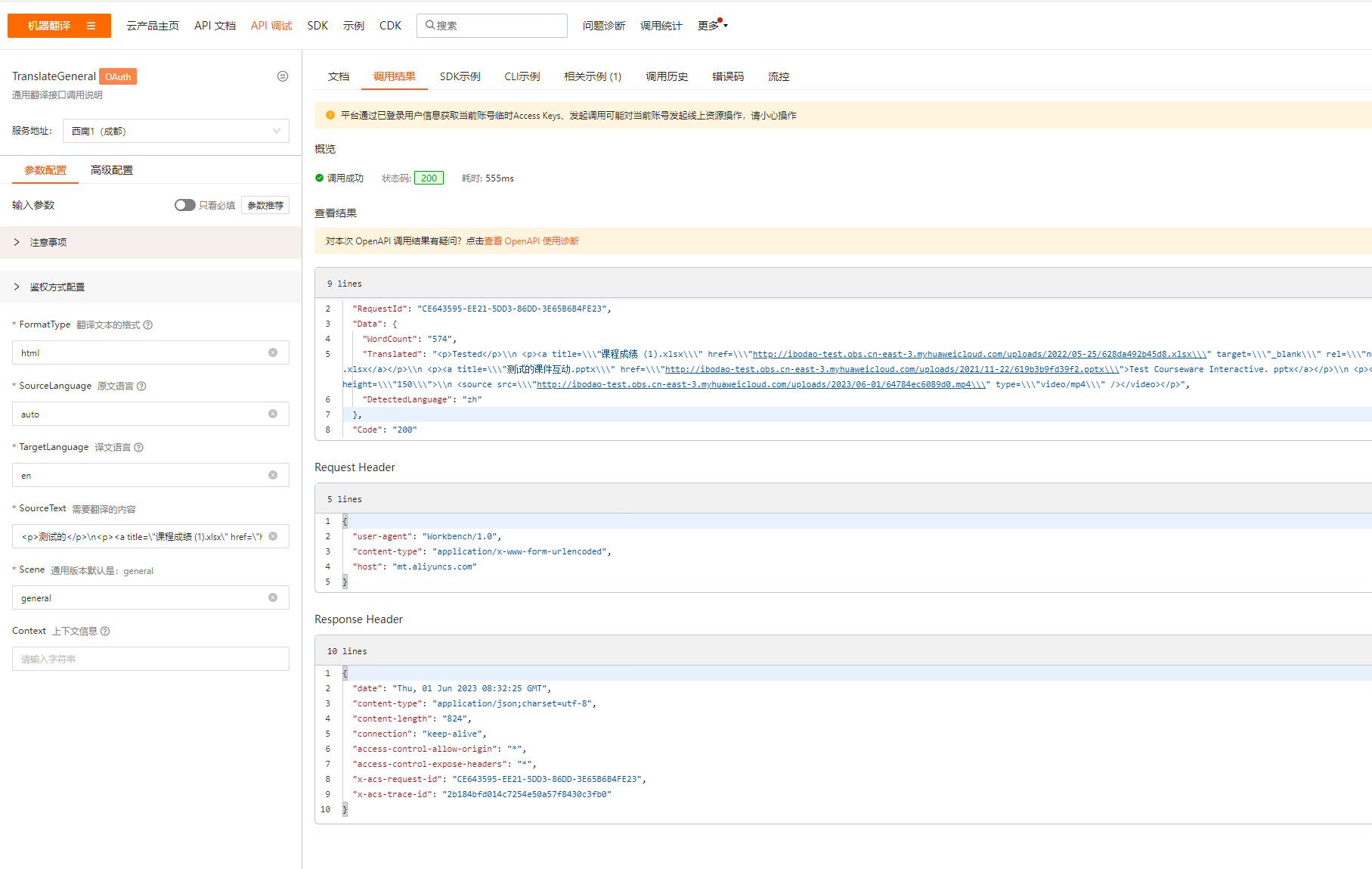Open the 更多 dropdown menu
Image resolution: width=1372 pixels, height=869 pixels.
click(712, 26)
